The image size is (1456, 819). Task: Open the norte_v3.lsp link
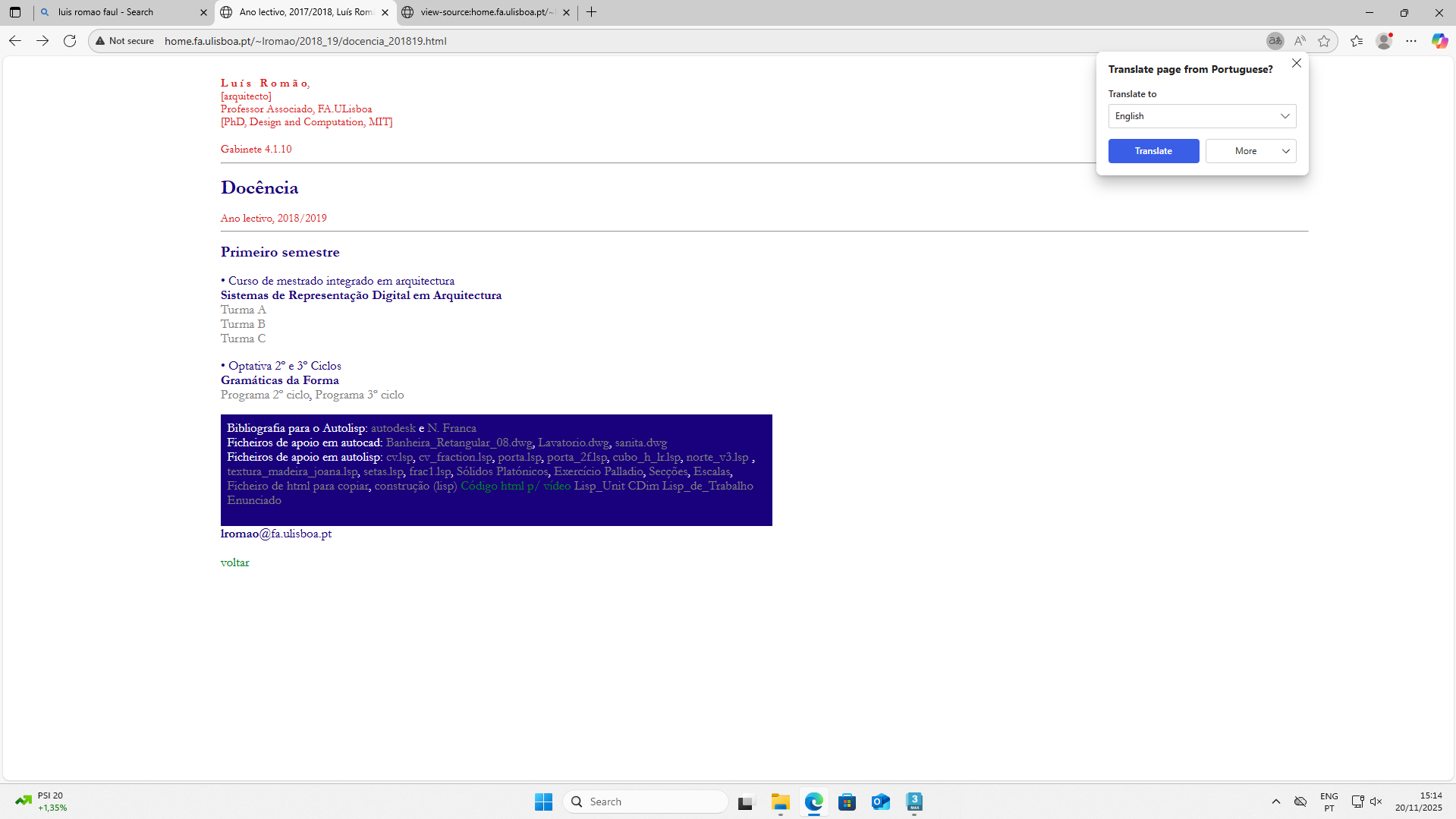coord(718,457)
